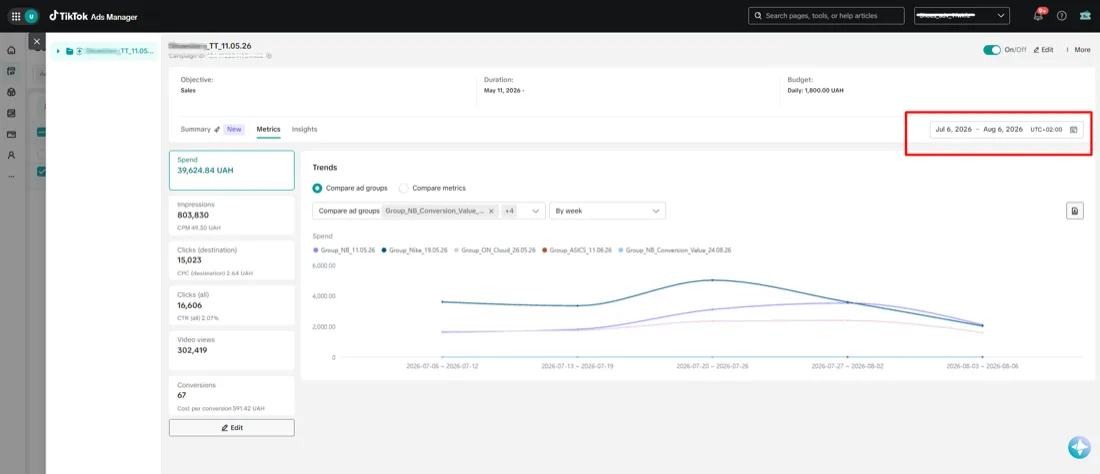Switch to the Insights tab
This screenshot has height=474, width=1100.
point(304,130)
